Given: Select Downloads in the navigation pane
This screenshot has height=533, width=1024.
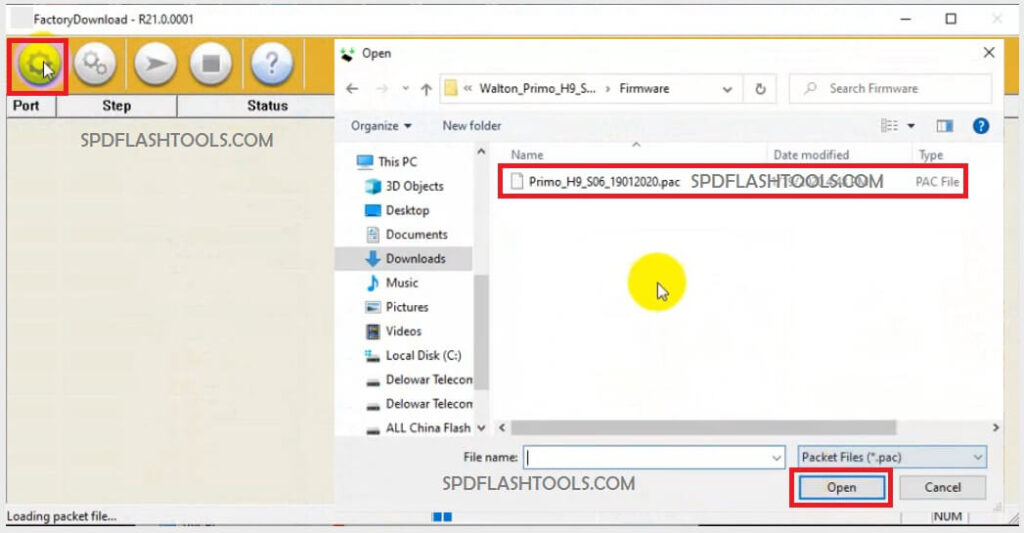Looking at the screenshot, I should click(x=405, y=259).
